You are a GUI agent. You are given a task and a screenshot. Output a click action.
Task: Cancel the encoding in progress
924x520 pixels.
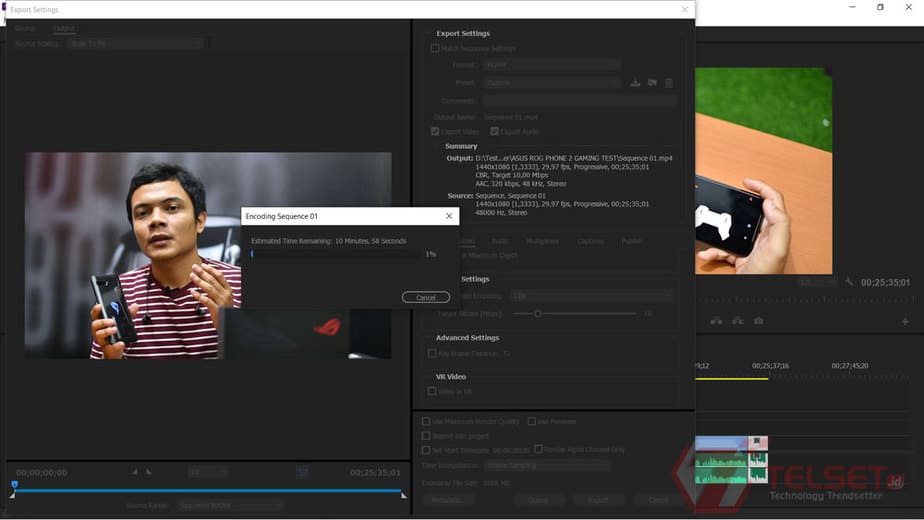[x=426, y=297]
